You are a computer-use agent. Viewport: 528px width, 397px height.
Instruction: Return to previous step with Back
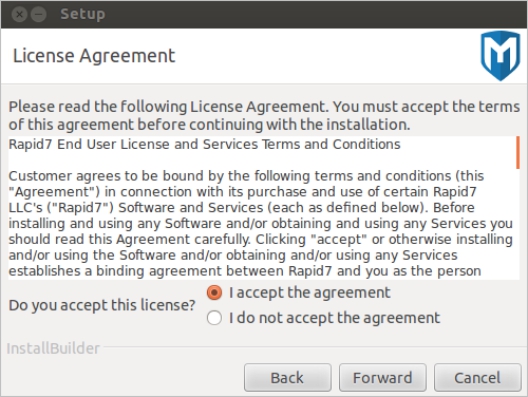(x=288, y=377)
